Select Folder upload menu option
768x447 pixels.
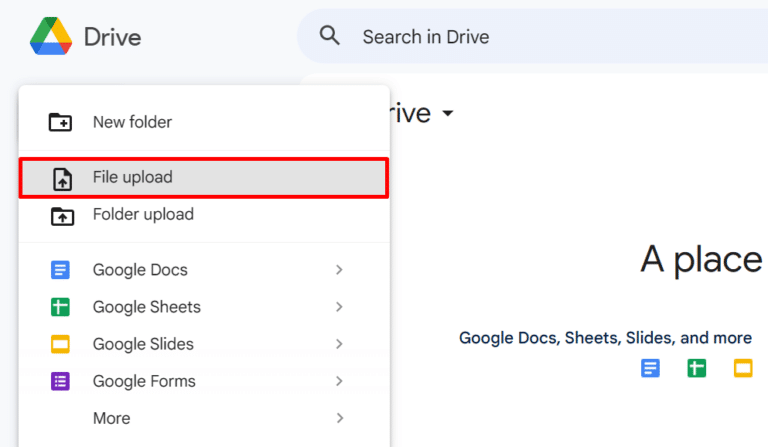coord(143,215)
